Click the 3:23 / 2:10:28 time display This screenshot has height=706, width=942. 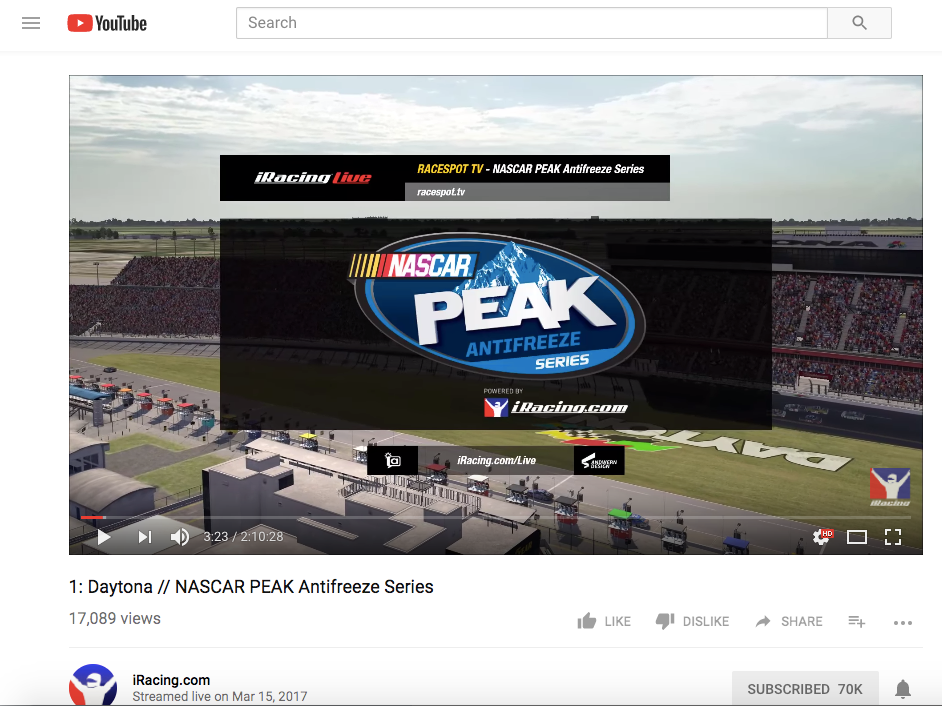[x=243, y=537]
